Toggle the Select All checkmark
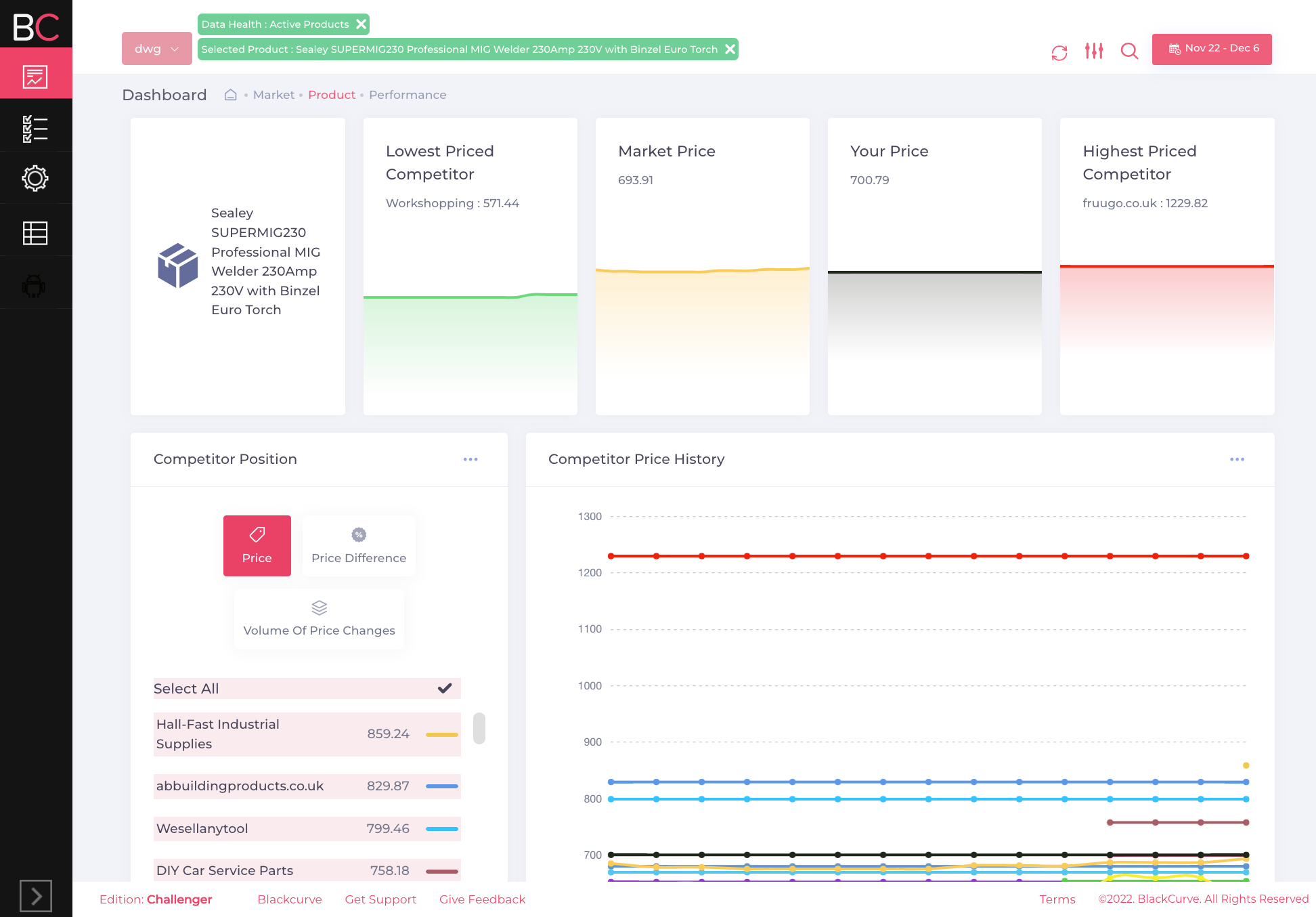 coord(445,688)
